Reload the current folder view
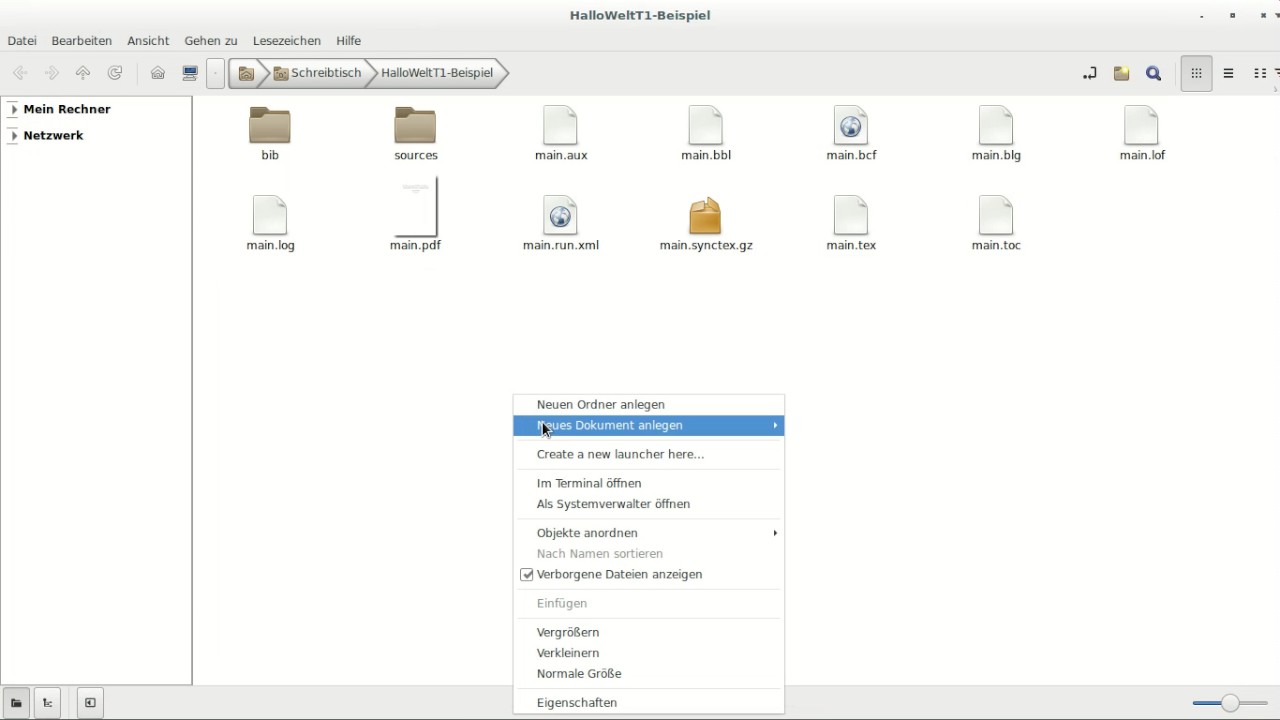 tap(115, 73)
